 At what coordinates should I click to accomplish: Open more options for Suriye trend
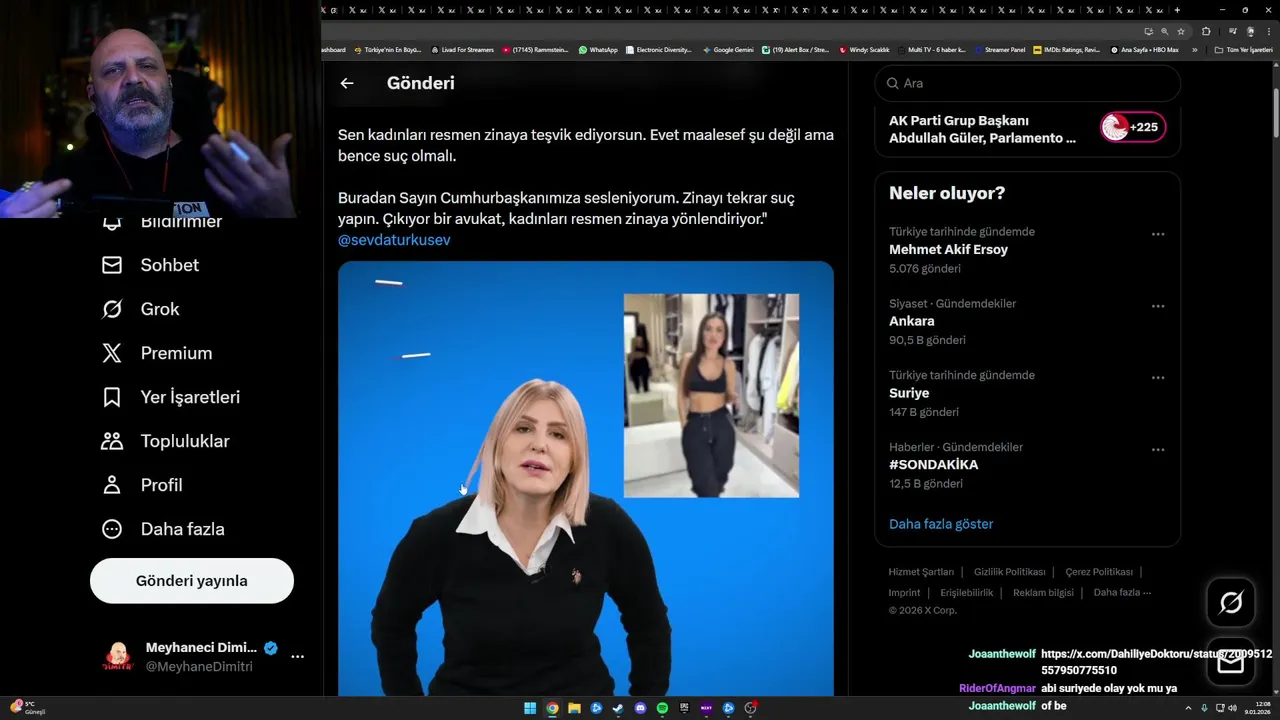(1158, 378)
